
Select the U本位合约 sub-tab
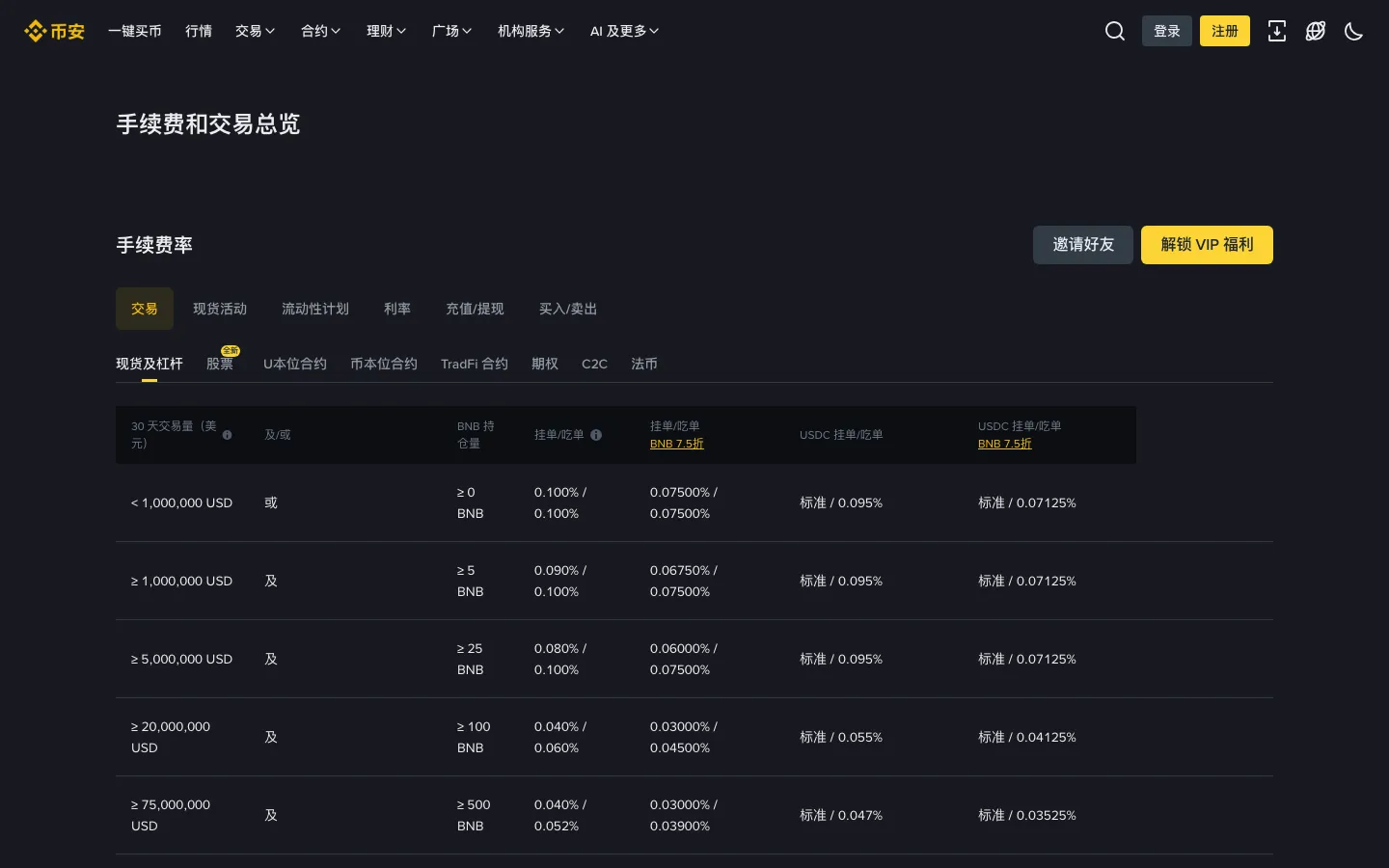click(x=295, y=364)
